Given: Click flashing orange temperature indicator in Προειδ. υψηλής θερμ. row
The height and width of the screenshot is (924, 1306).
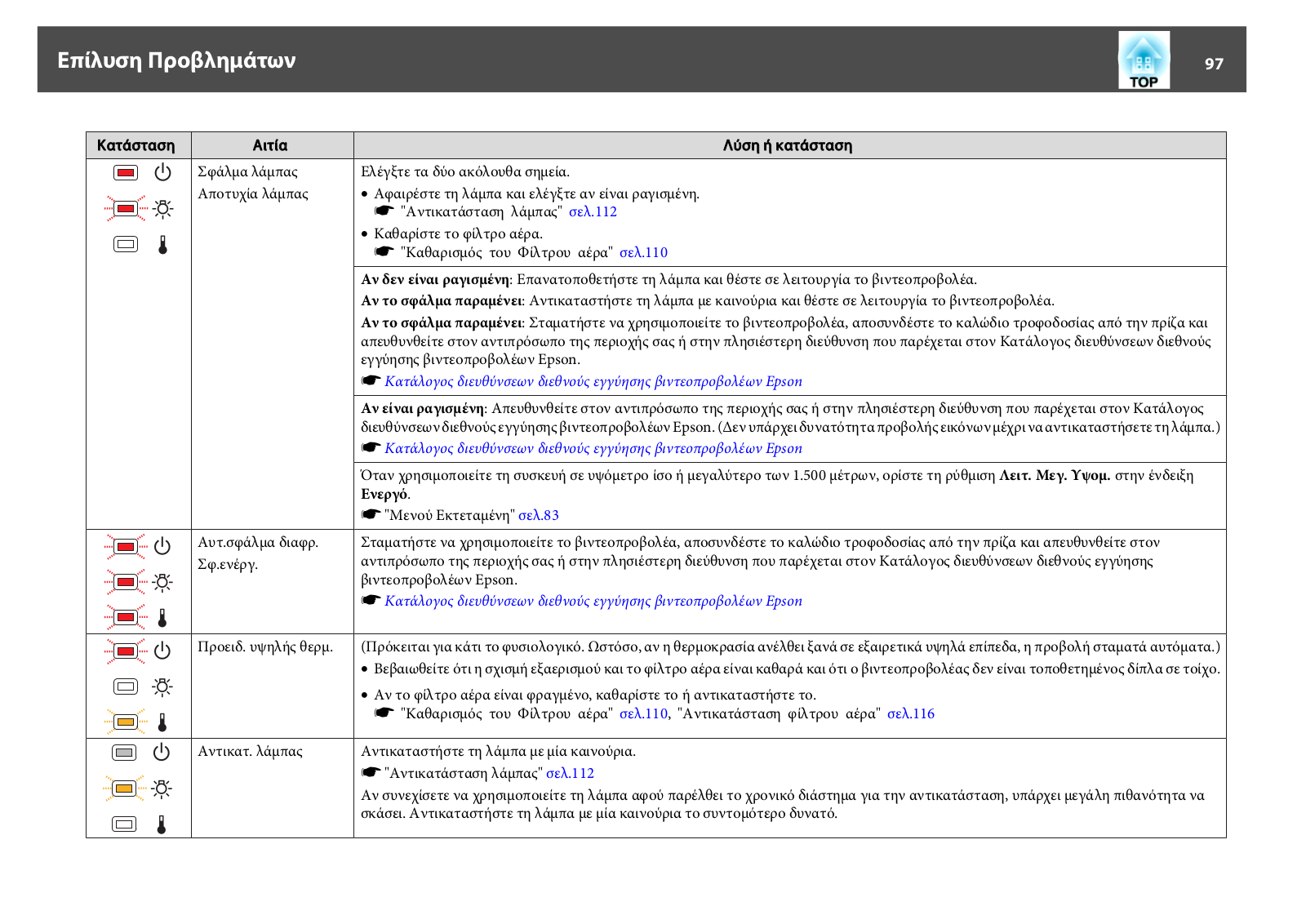Looking at the screenshot, I should pyautogui.click(x=126, y=722).
